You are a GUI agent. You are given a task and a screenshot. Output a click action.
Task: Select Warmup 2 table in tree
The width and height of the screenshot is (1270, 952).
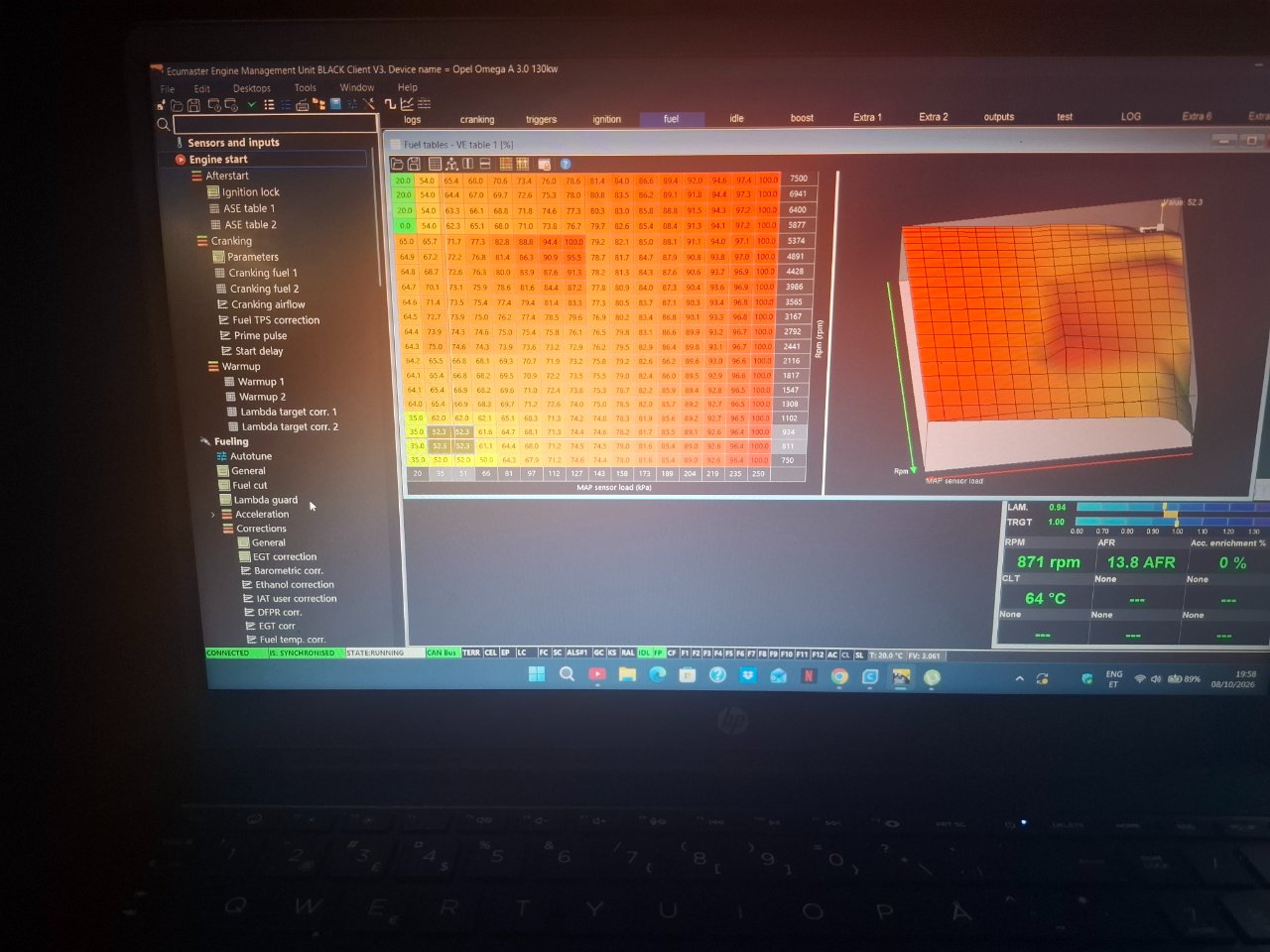[x=262, y=398]
